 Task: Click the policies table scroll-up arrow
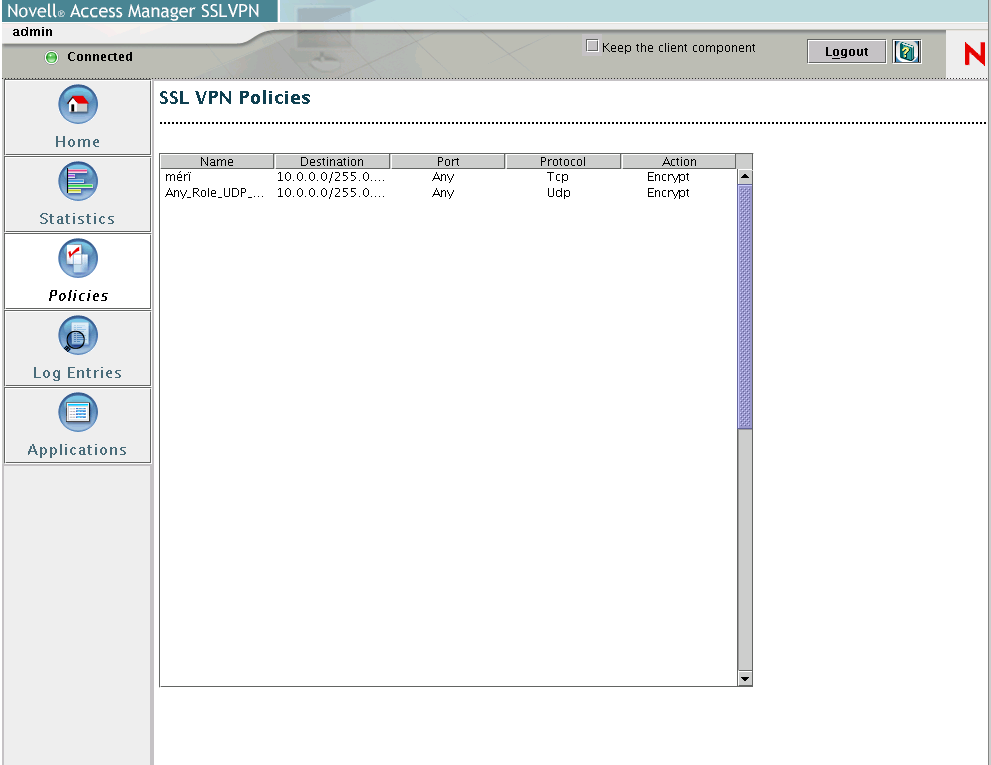click(x=745, y=177)
